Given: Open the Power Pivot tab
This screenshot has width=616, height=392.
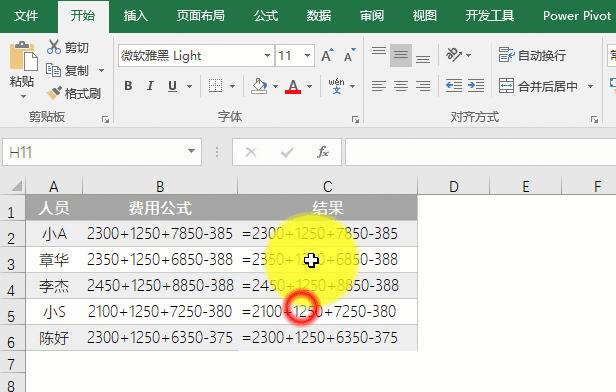Looking at the screenshot, I should 577,16.
